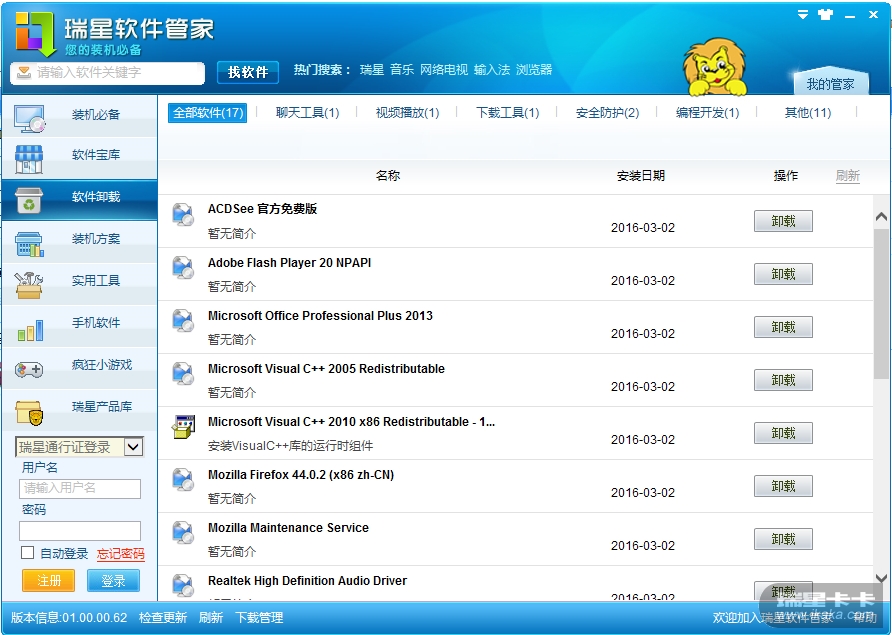Focus the software keyword search field
892x635 pixels.
point(108,73)
